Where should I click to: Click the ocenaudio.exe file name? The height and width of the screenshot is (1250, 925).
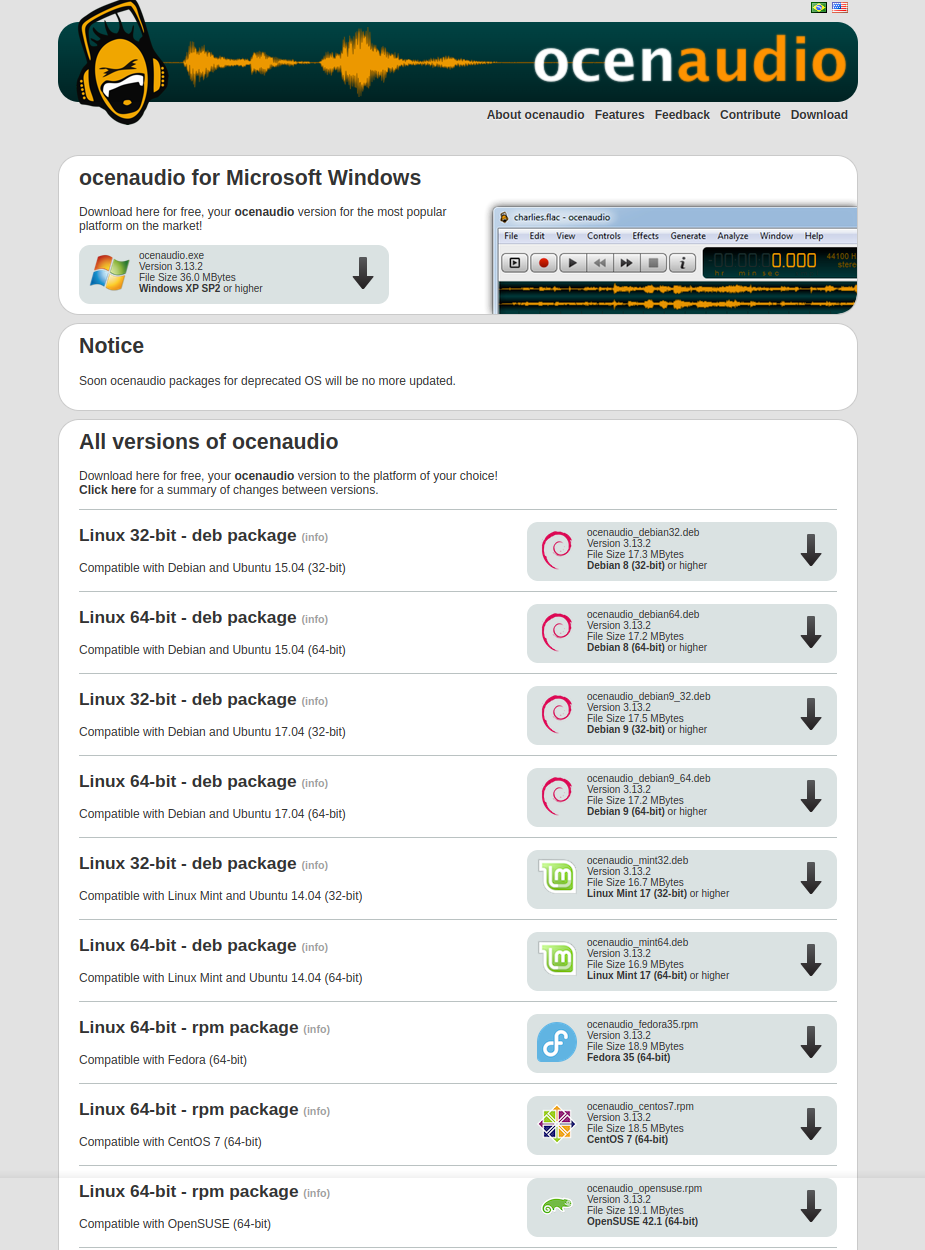[171, 256]
